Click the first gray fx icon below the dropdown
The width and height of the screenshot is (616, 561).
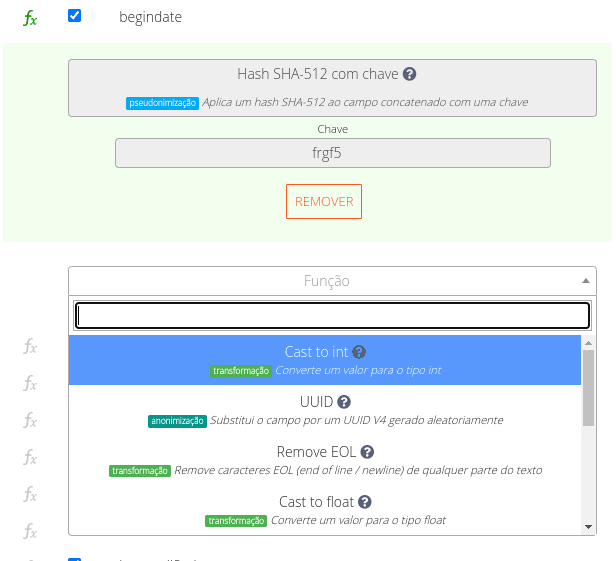coord(30,347)
